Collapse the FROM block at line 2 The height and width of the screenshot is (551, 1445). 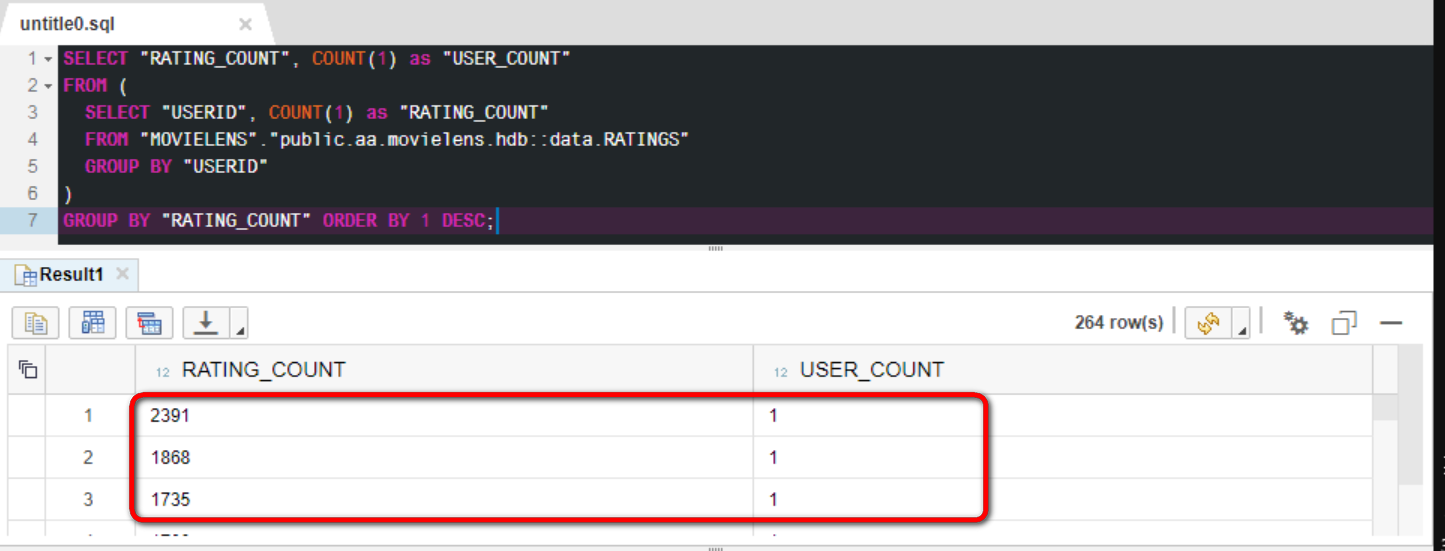[x=47, y=86]
